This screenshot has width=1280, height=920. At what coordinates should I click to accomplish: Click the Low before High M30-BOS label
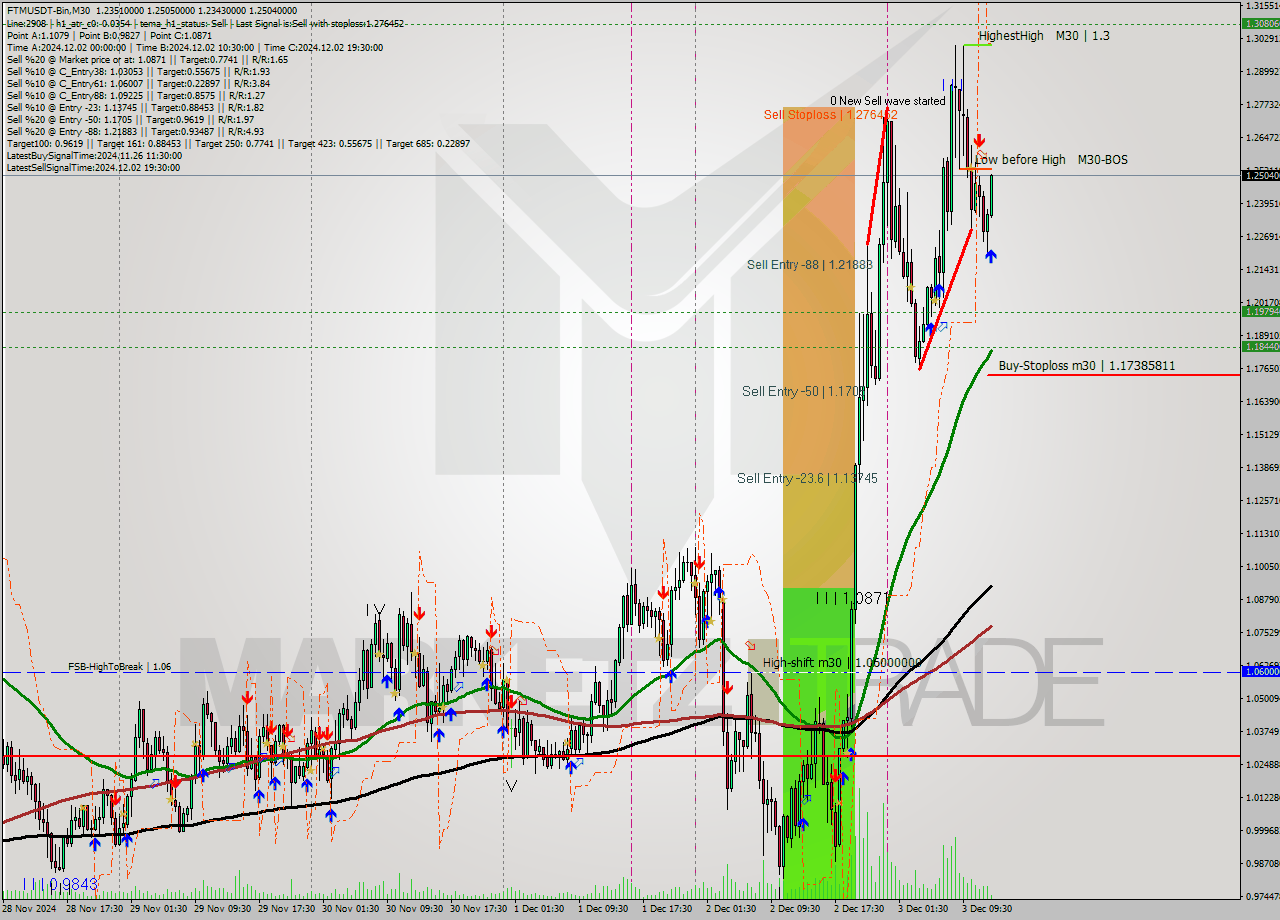click(1051, 159)
